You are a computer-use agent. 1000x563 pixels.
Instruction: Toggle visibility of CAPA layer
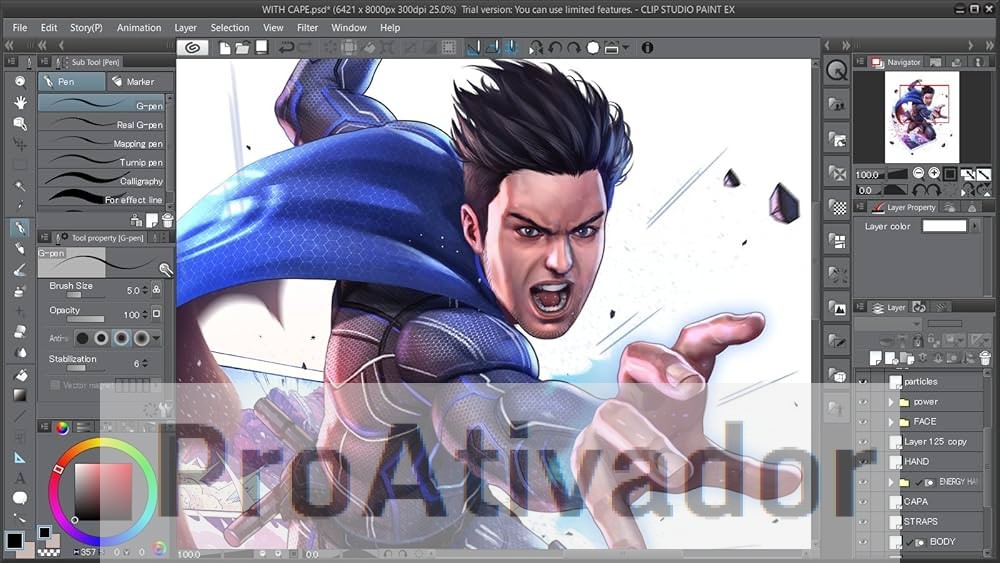click(x=863, y=501)
